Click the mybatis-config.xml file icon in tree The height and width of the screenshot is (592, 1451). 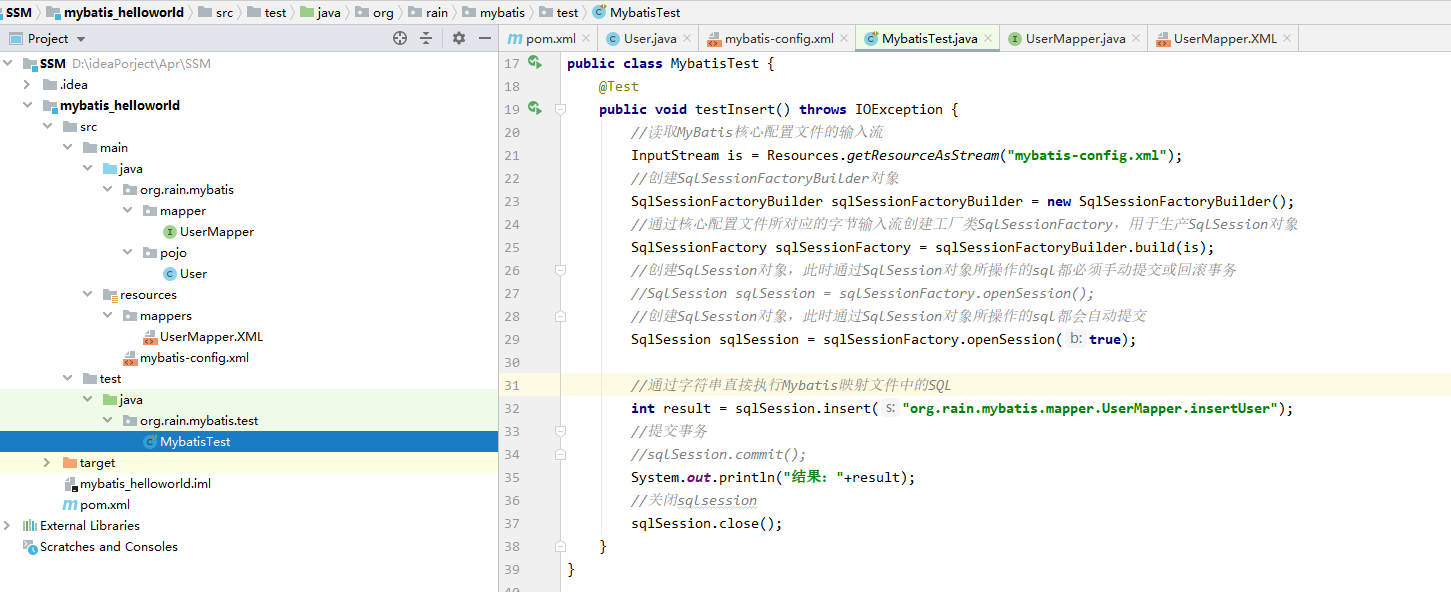pyautogui.click(x=130, y=358)
